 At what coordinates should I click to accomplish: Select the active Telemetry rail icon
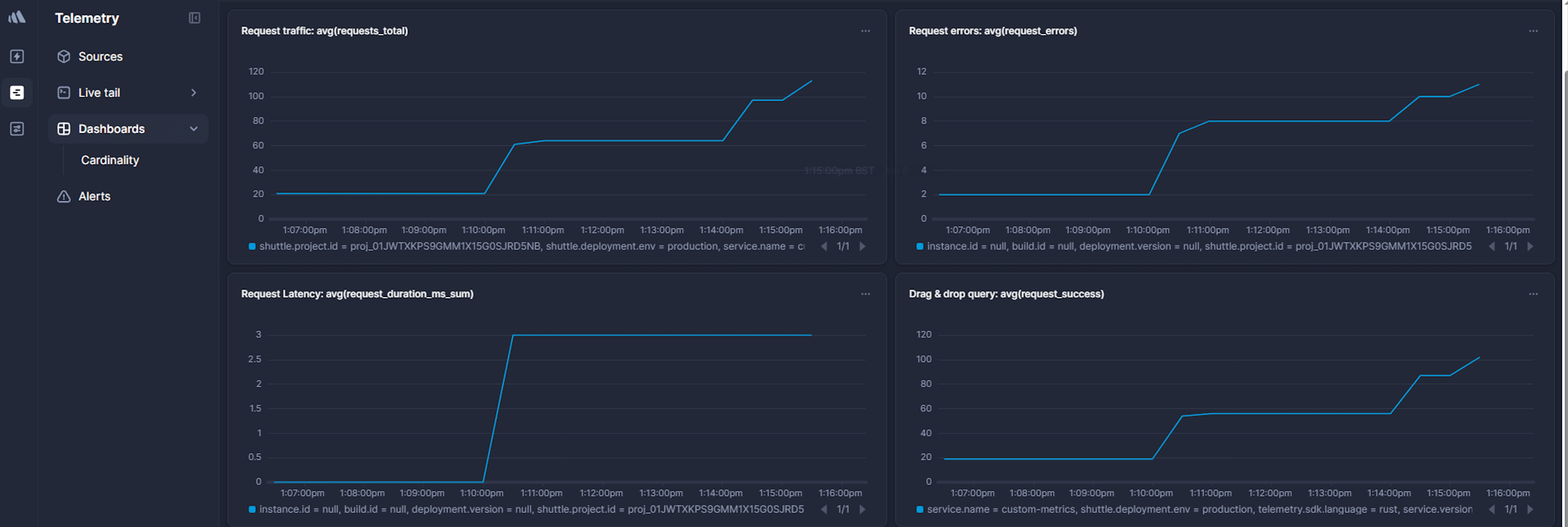tap(17, 92)
